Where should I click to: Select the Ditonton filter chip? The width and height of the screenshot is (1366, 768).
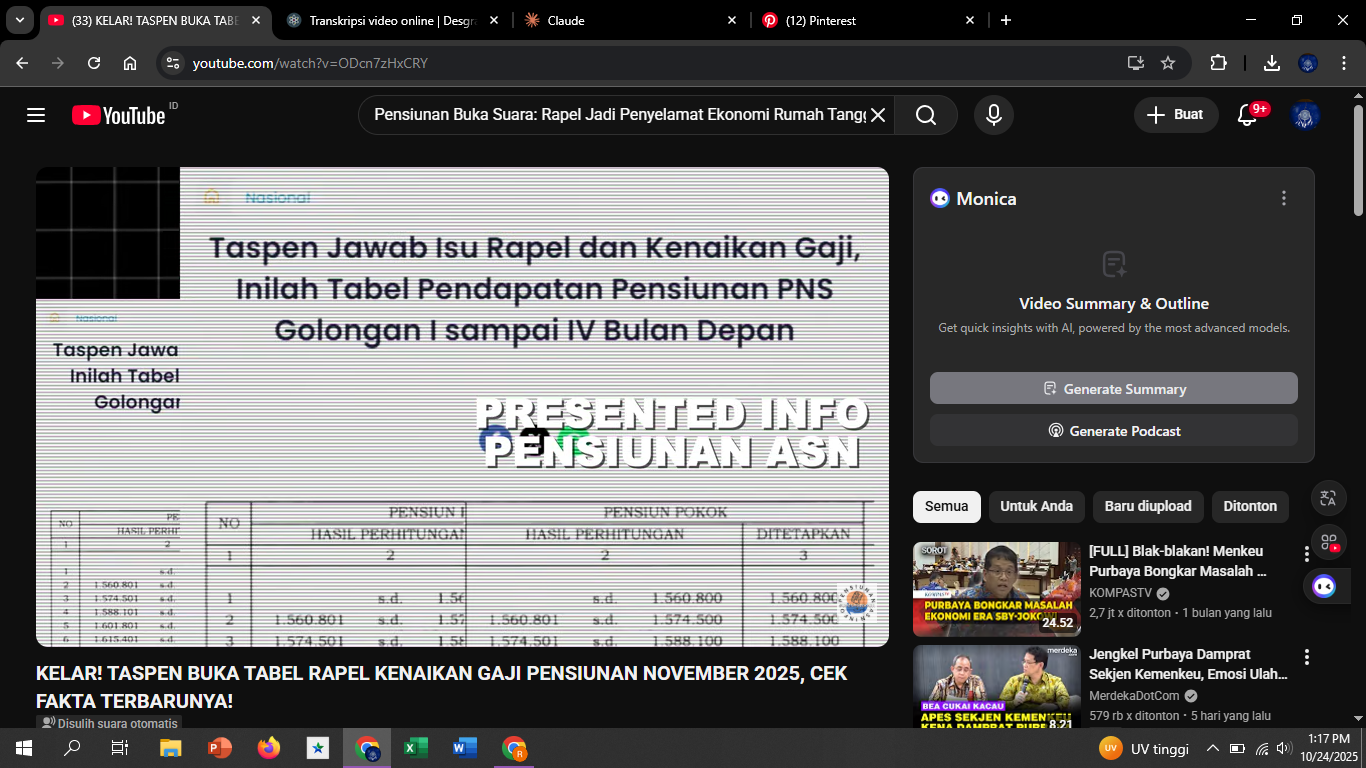tap(1250, 506)
